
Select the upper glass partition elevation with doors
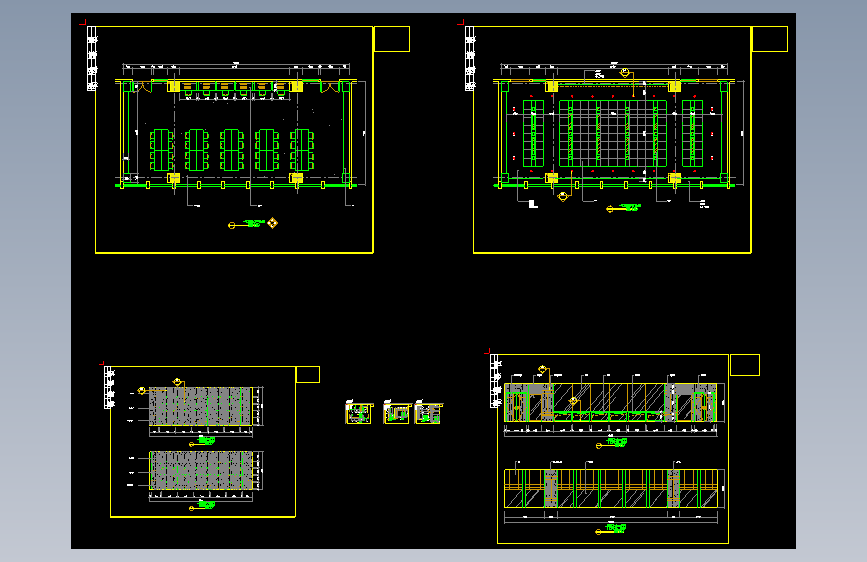tap(611, 402)
